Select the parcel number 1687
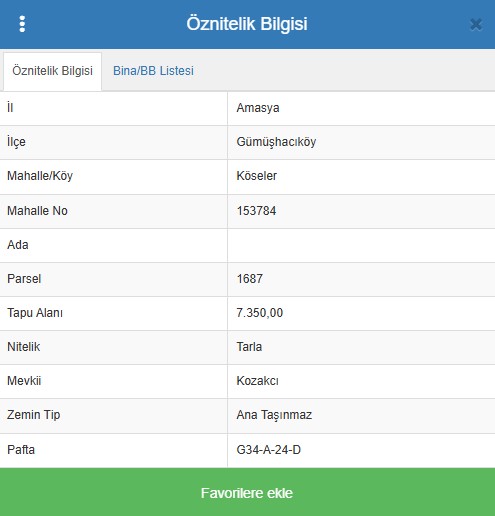The width and height of the screenshot is (495, 516). point(250,279)
